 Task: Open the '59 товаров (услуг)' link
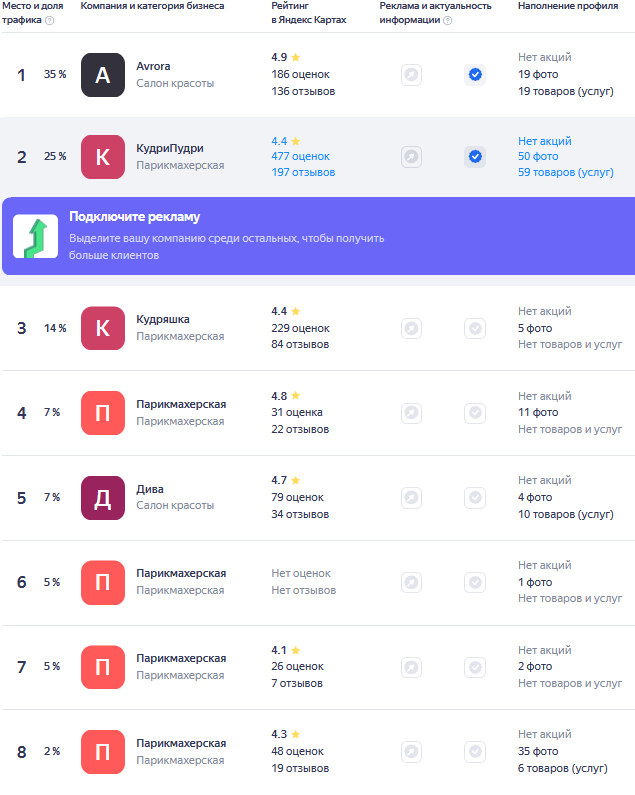566,172
